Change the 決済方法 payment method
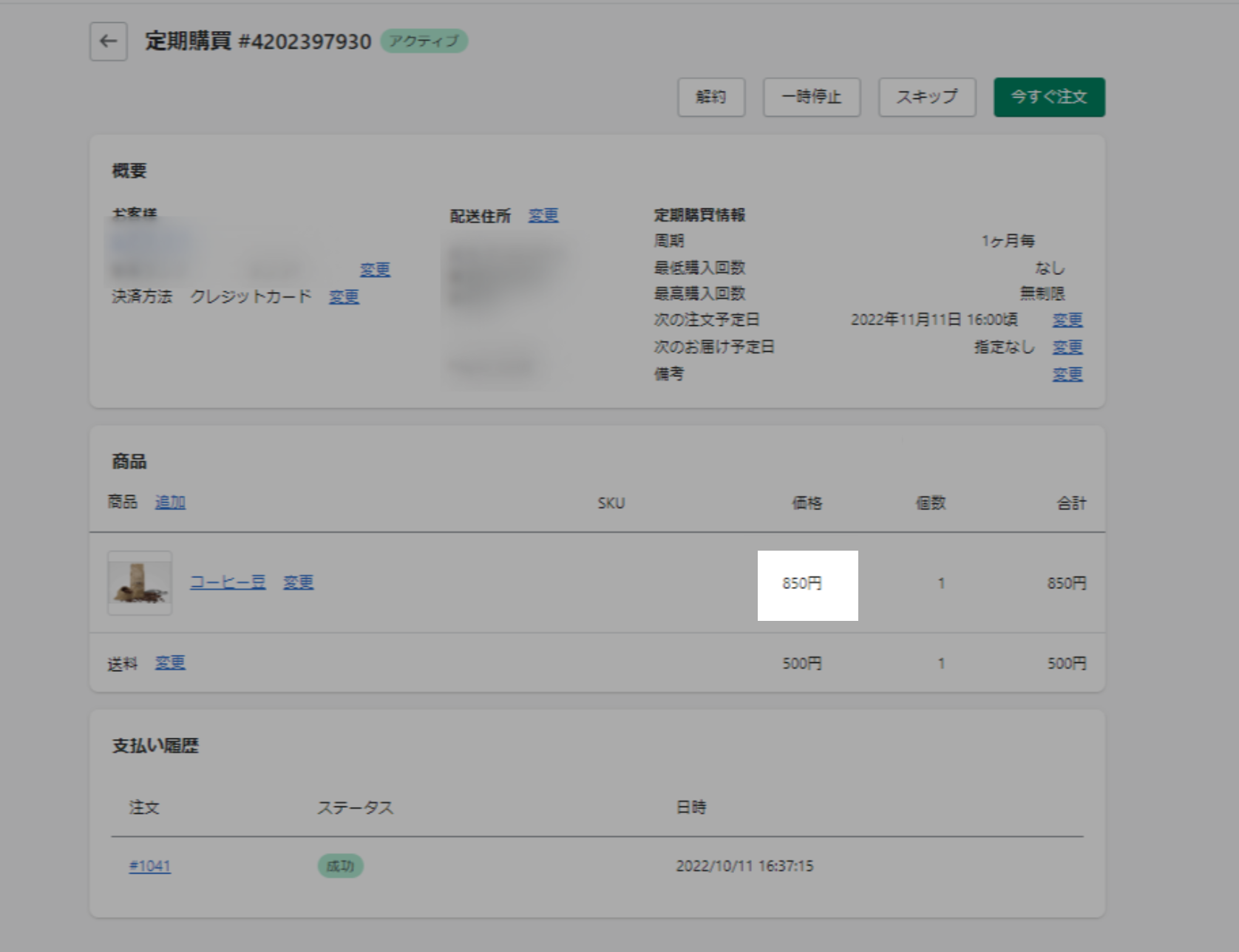Image resolution: width=1239 pixels, height=952 pixels. pos(344,296)
